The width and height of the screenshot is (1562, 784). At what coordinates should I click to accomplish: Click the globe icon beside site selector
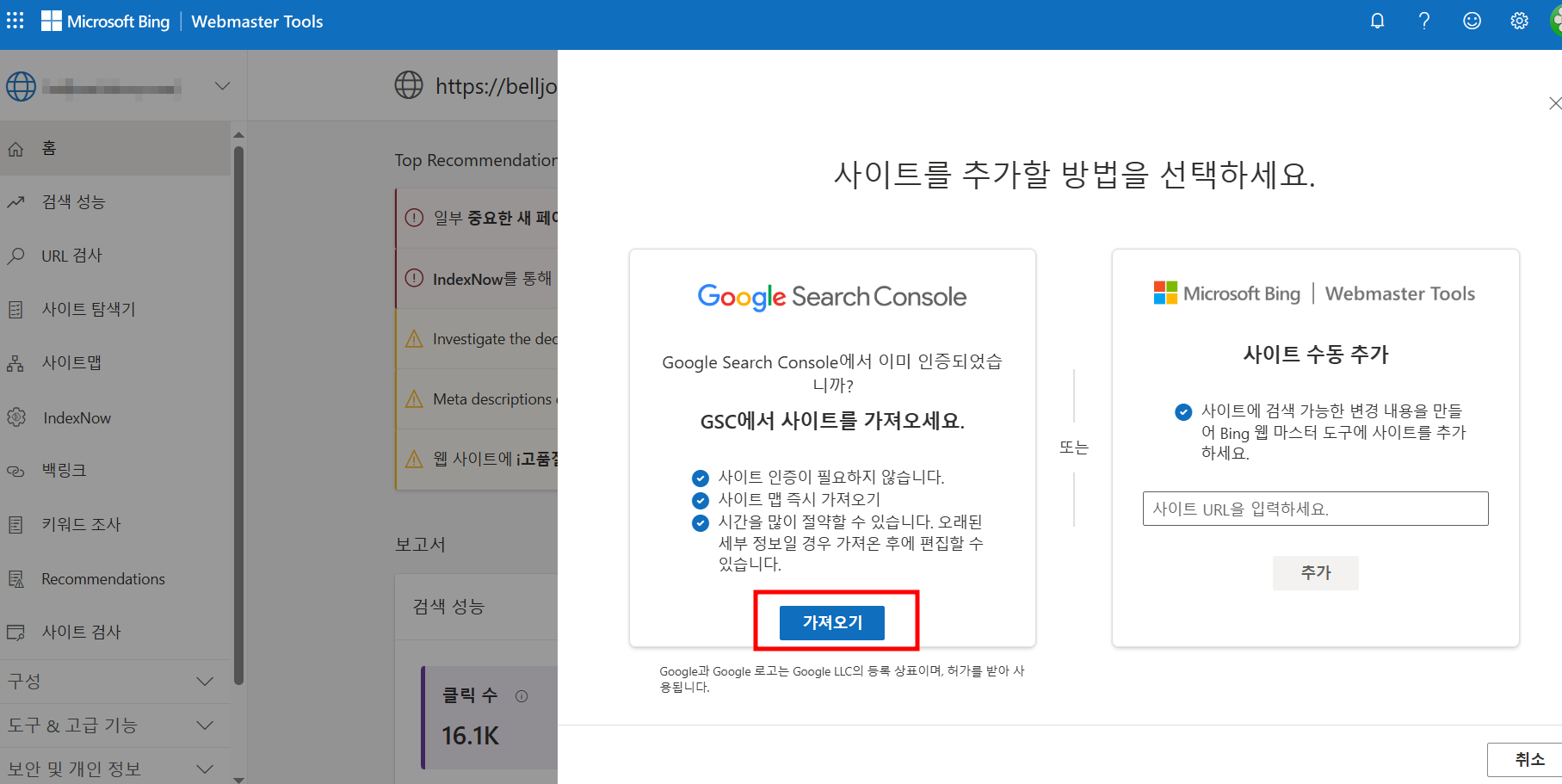pyautogui.click(x=21, y=86)
